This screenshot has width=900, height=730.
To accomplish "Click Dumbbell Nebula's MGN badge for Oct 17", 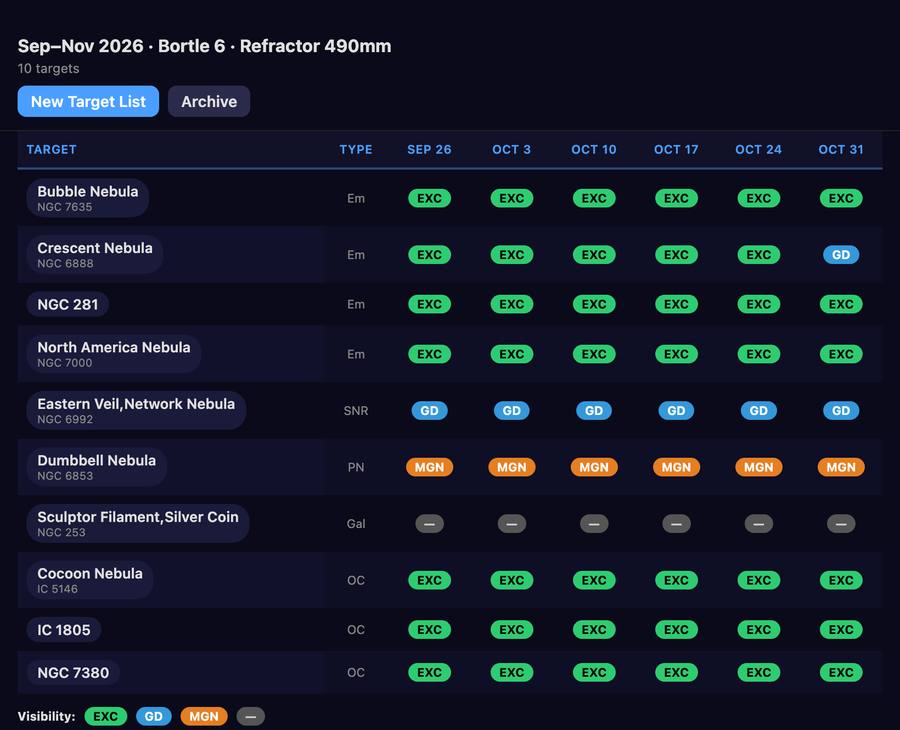I will [x=676, y=467].
